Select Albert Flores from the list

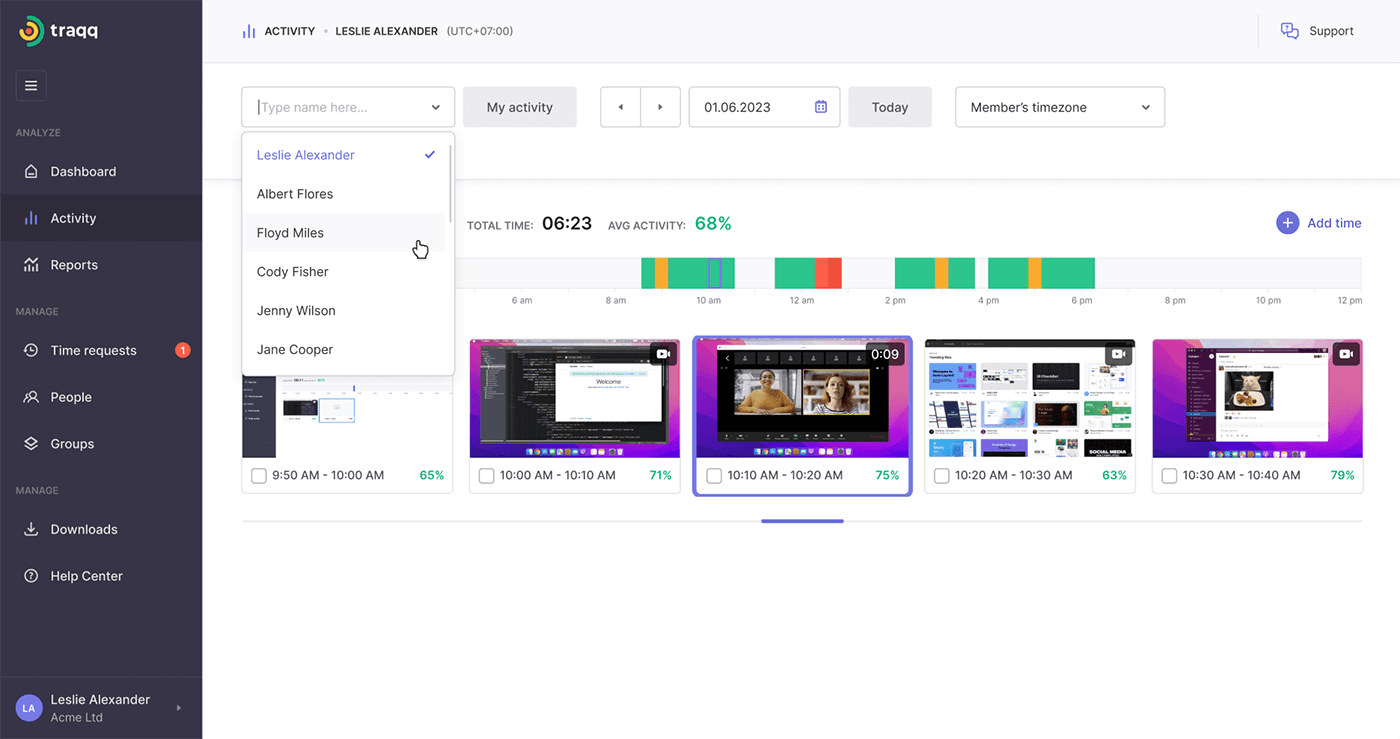pyautogui.click(x=346, y=194)
